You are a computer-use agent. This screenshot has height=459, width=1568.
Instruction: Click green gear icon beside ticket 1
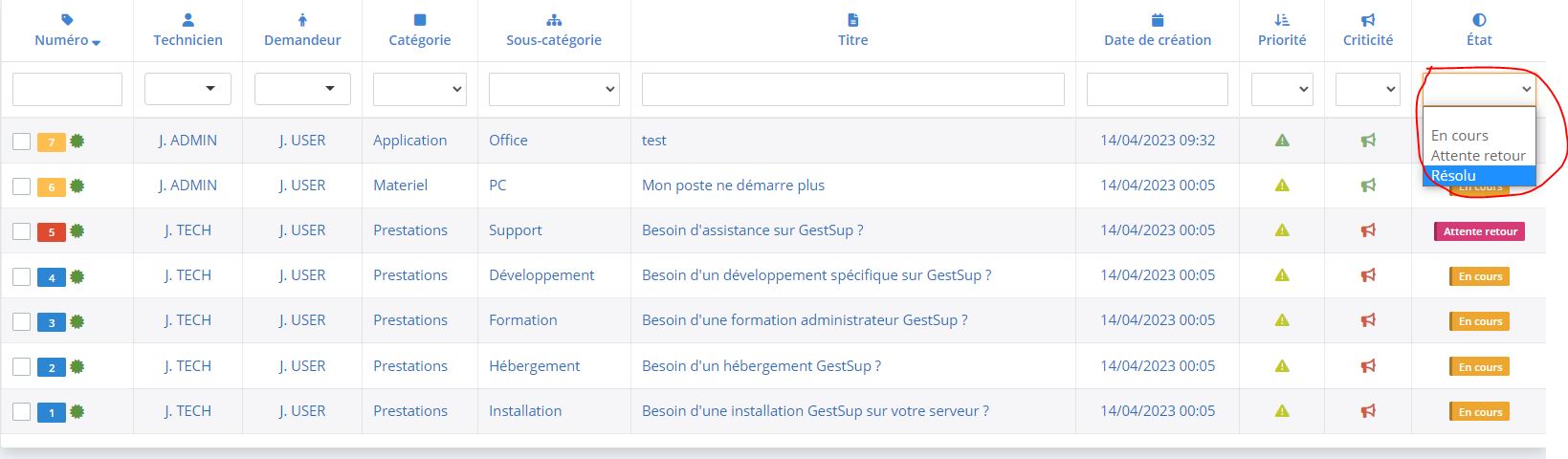77,411
